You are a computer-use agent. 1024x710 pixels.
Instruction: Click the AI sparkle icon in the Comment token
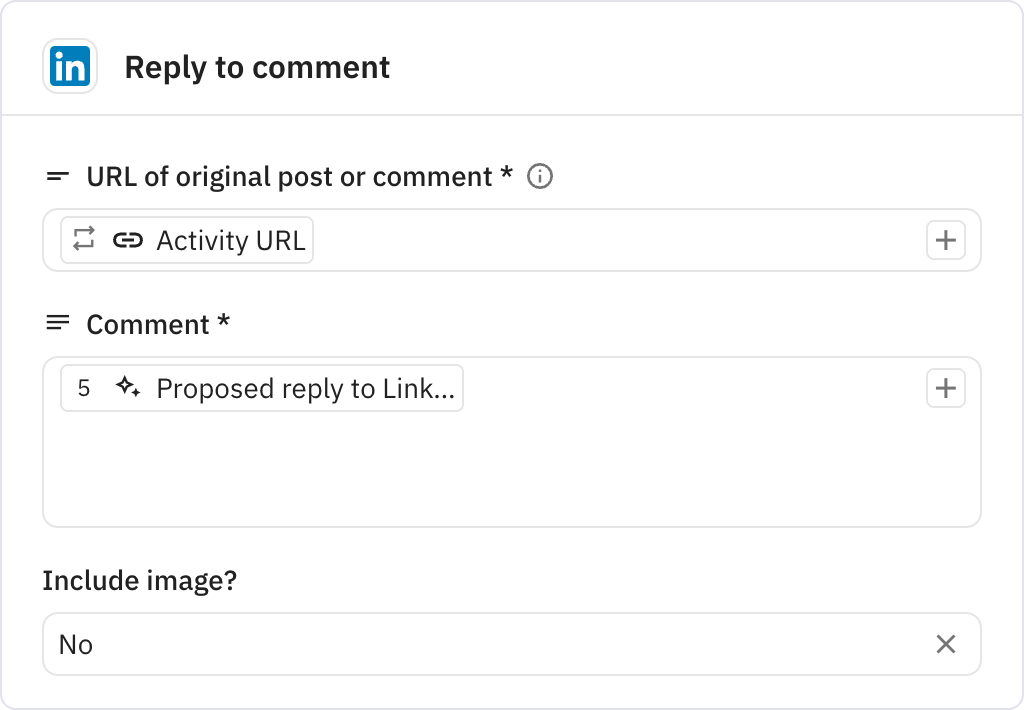tap(128, 388)
